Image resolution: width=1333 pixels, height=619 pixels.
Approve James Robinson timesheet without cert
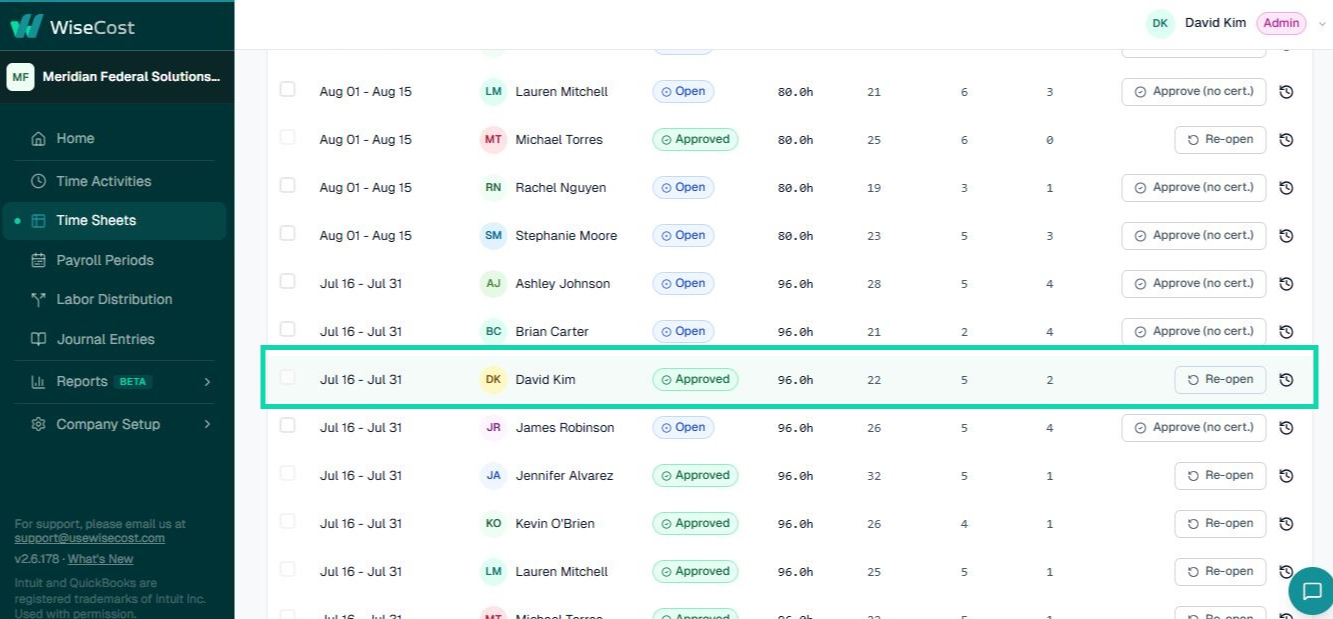pyautogui.click(x=1194, y=427)
